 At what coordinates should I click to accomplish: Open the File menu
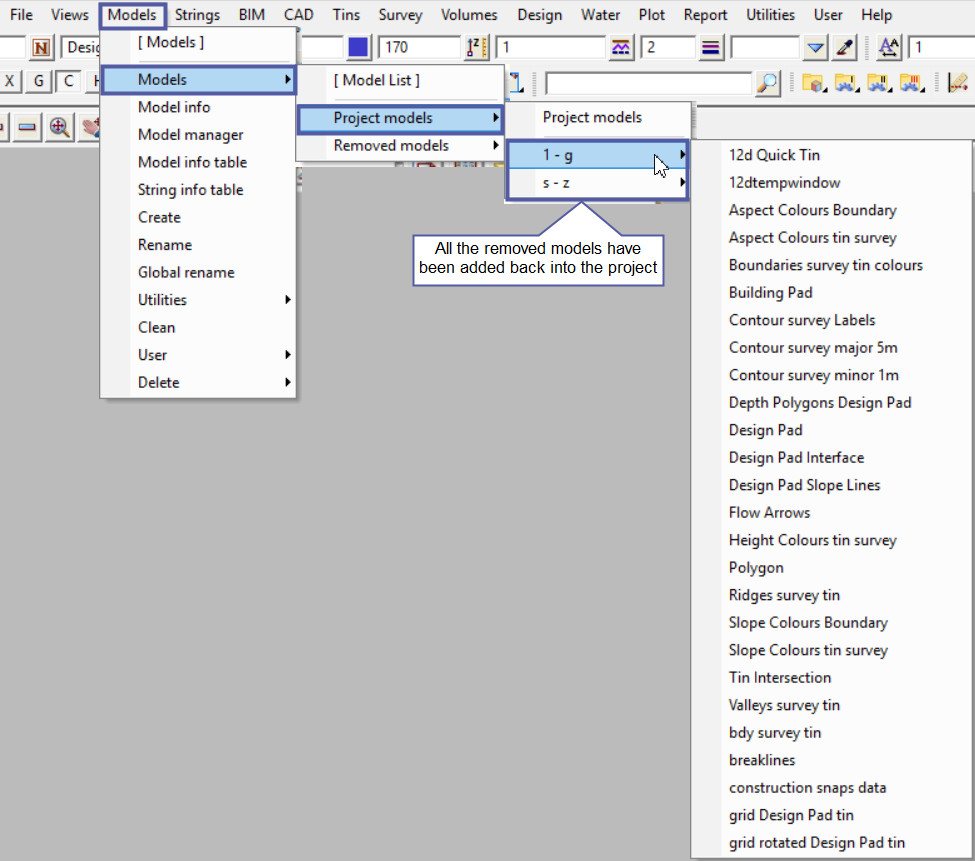(x=21, y=14)
